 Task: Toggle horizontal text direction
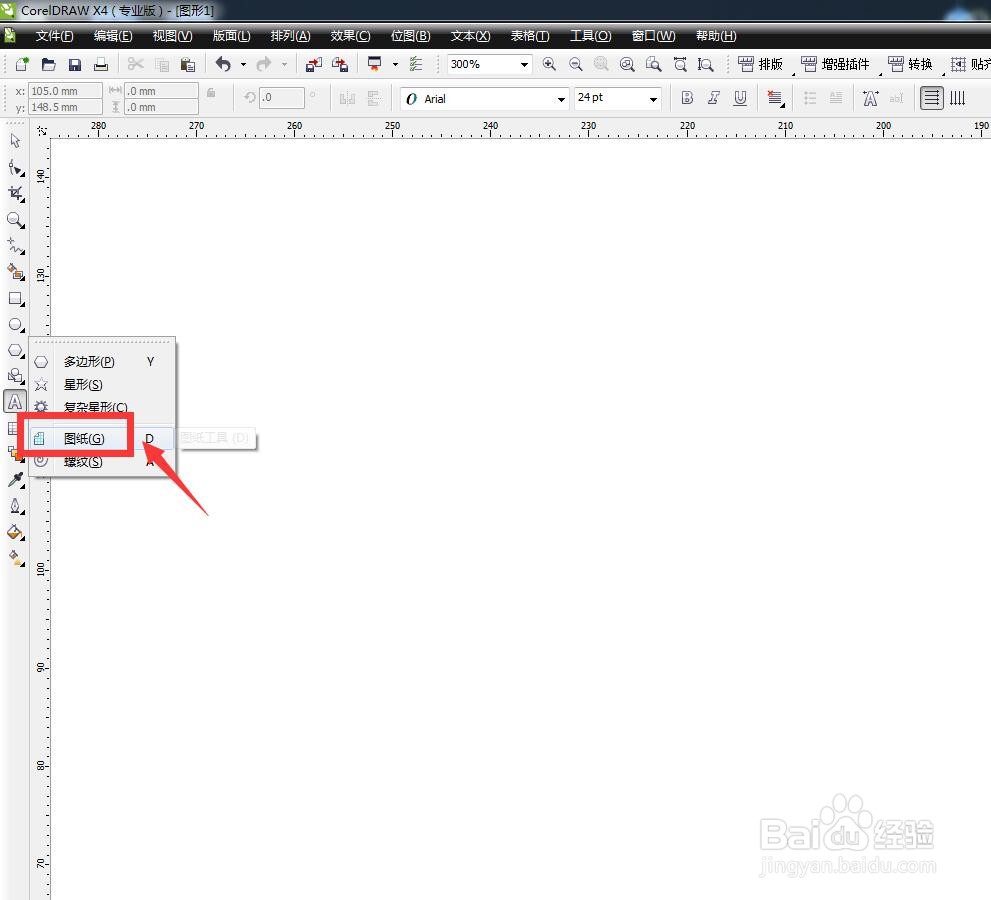tap(932, 98)
